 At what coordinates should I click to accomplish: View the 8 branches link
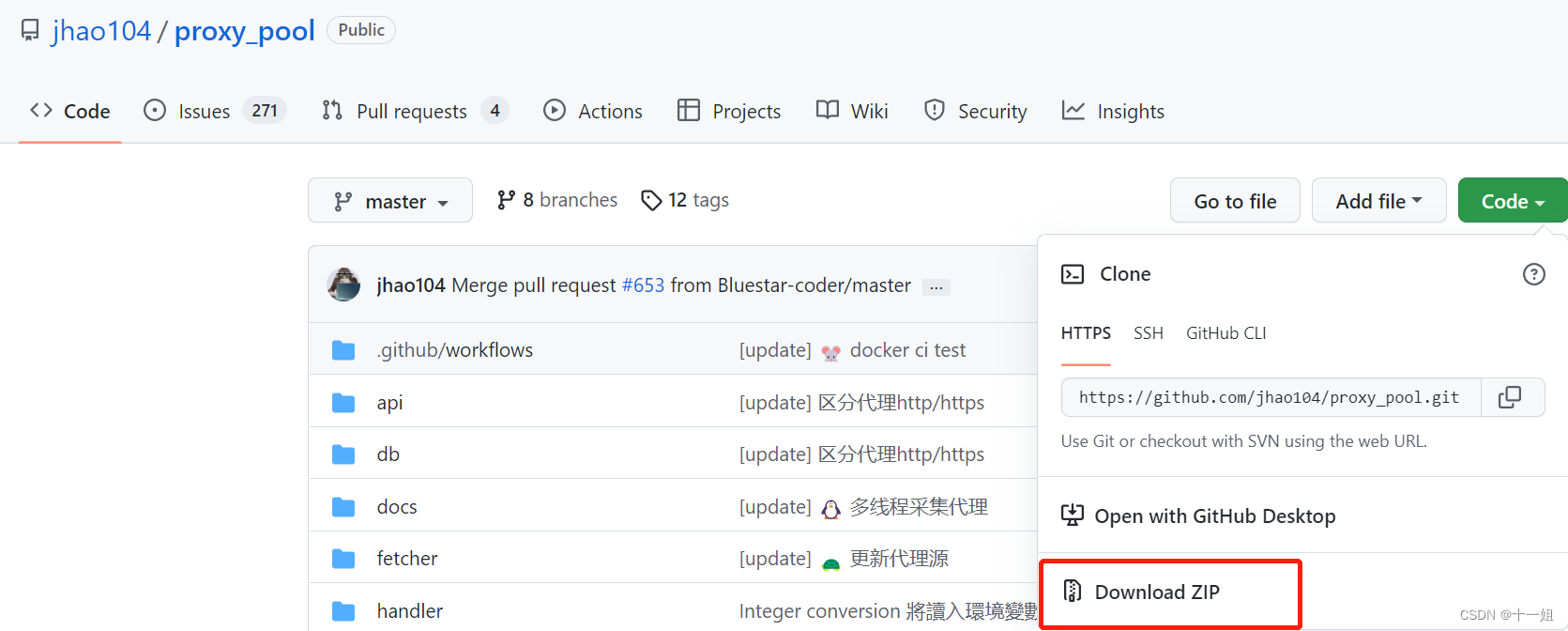(557, 200)
